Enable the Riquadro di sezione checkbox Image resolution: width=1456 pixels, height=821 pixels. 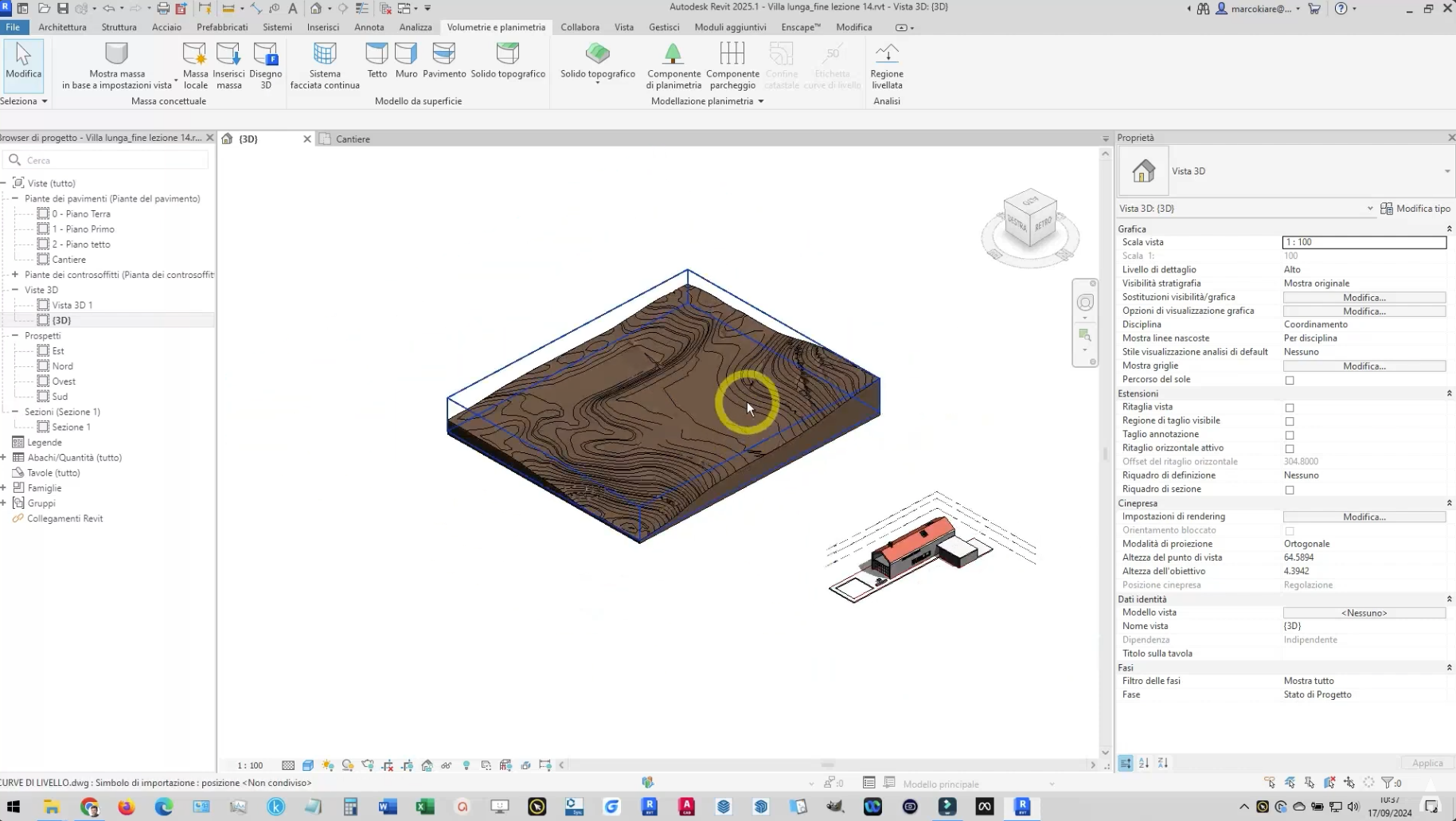pyautogui.click(x=1290, y=490)
